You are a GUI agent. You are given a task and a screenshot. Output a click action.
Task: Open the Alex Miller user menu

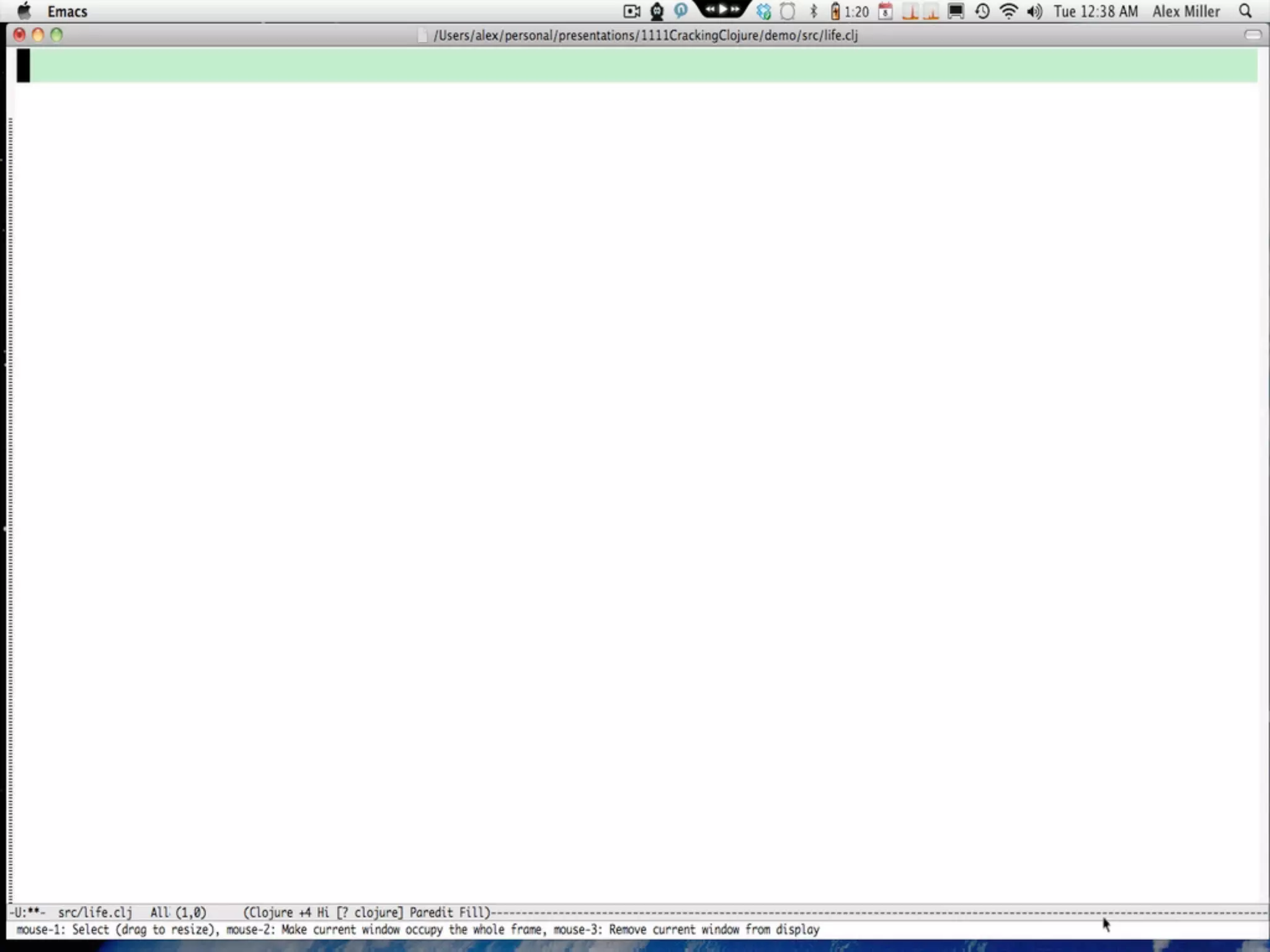click(1186, 11)
